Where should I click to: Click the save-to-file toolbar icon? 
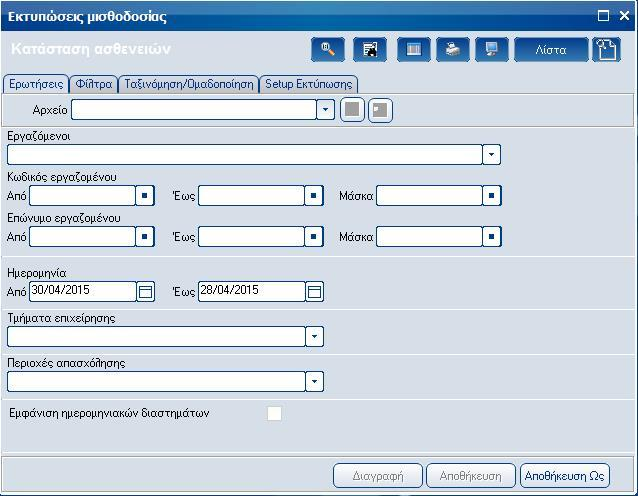[x=370, y=50]
